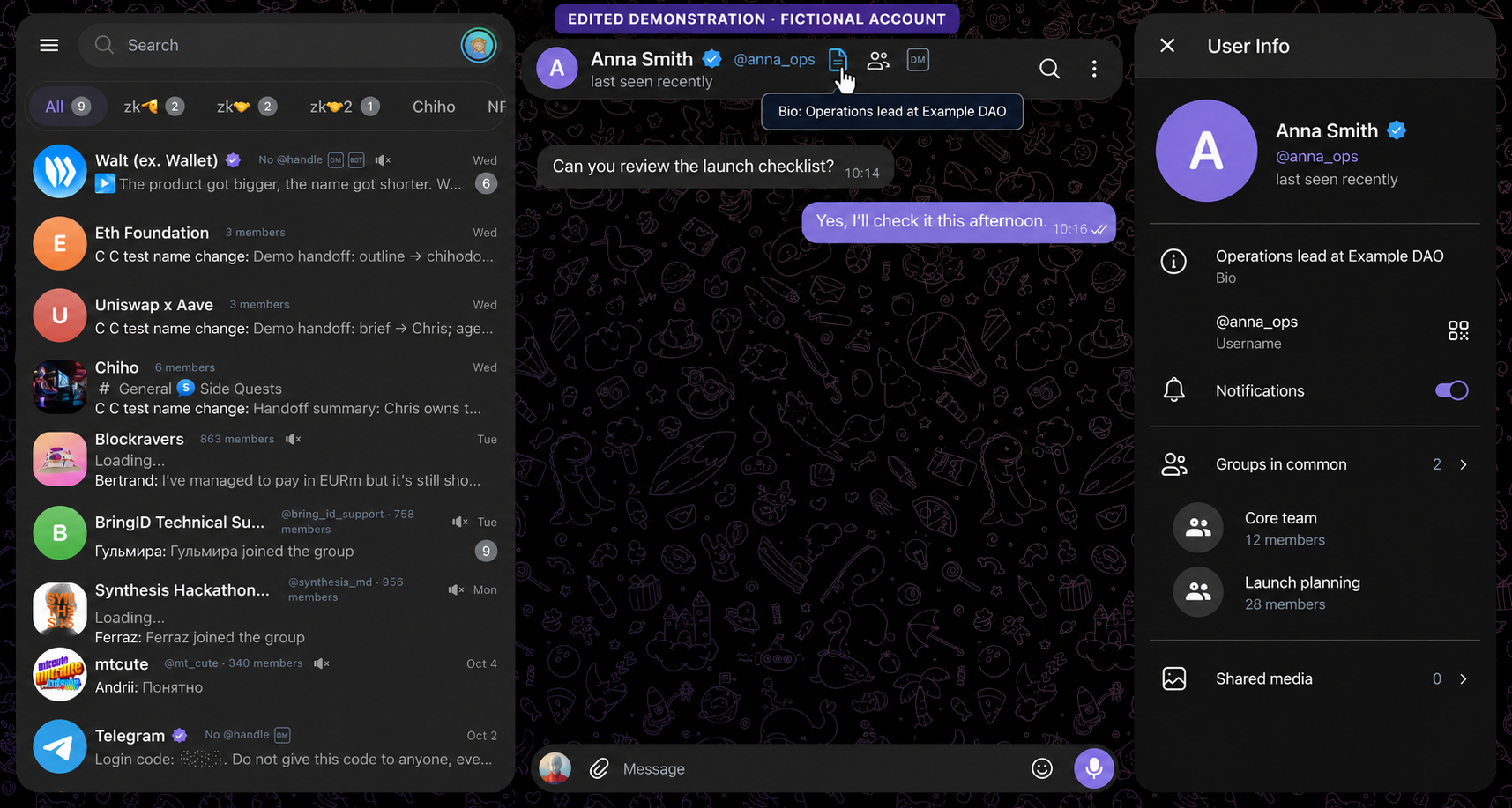Click the Chiho chat's Side Quests topic

229,389
